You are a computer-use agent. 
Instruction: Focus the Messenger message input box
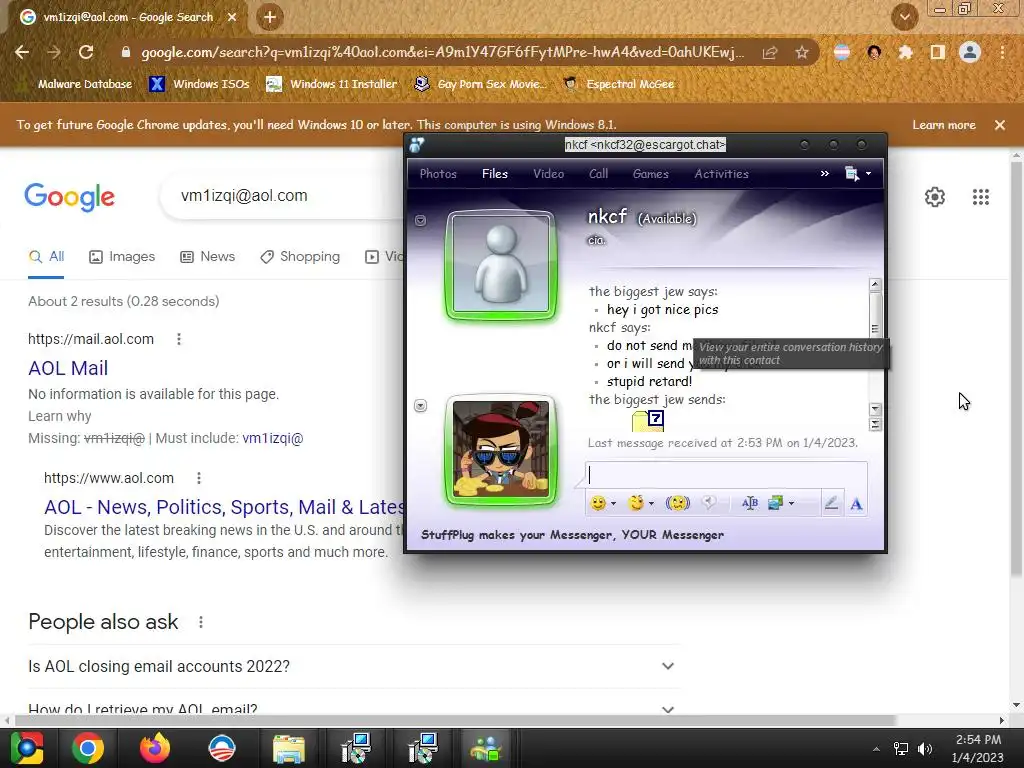coord(726,475)
